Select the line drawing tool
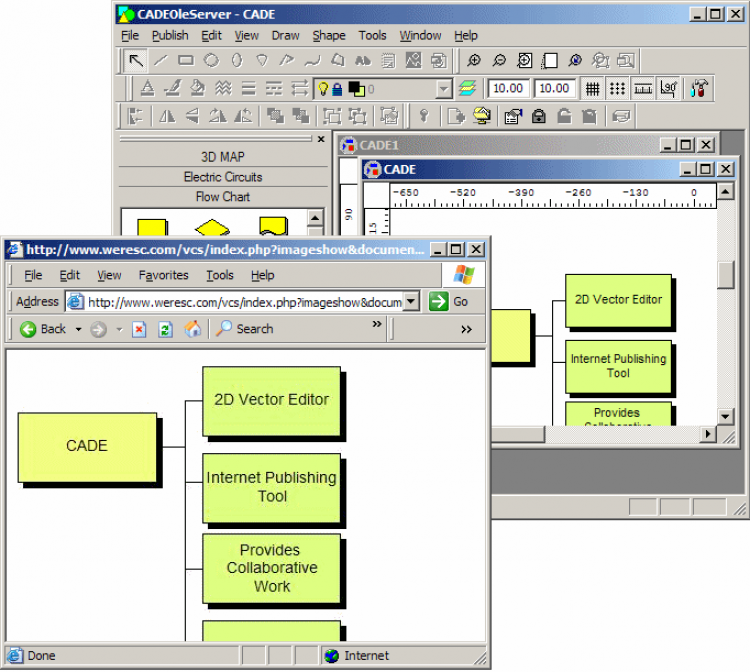 [x=161, y=61]
